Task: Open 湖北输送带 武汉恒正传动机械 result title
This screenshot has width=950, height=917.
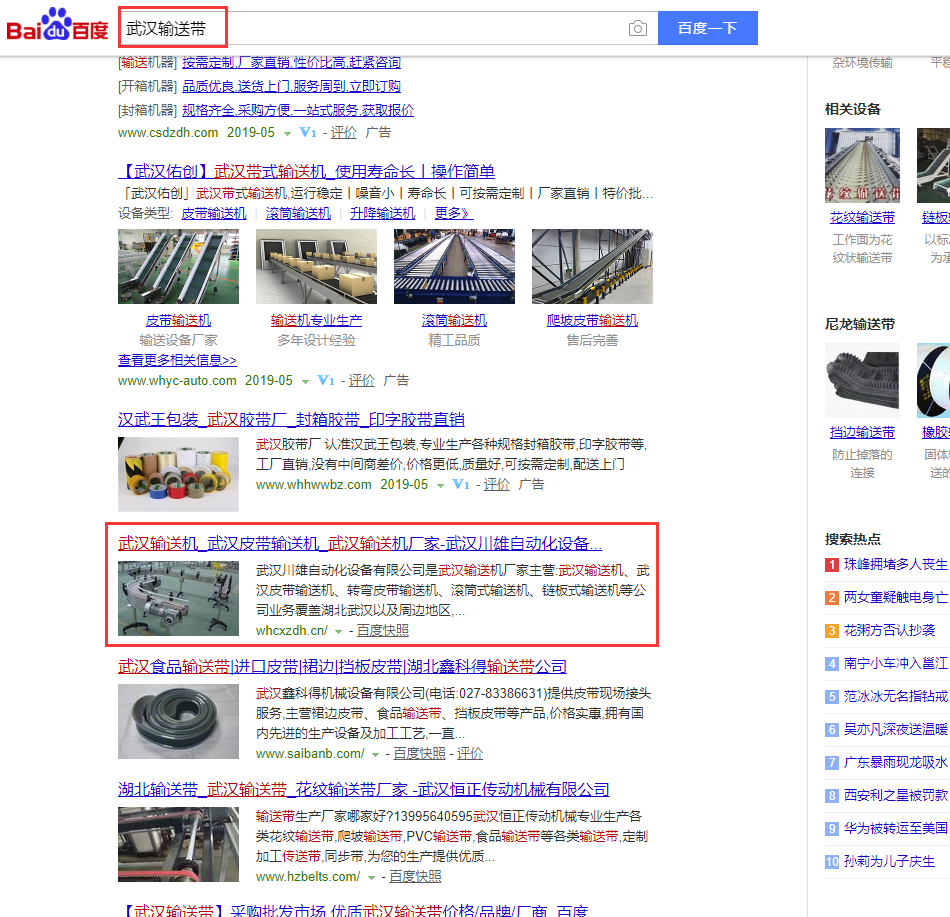Action: pyautogui.click(x=364, y=790)
